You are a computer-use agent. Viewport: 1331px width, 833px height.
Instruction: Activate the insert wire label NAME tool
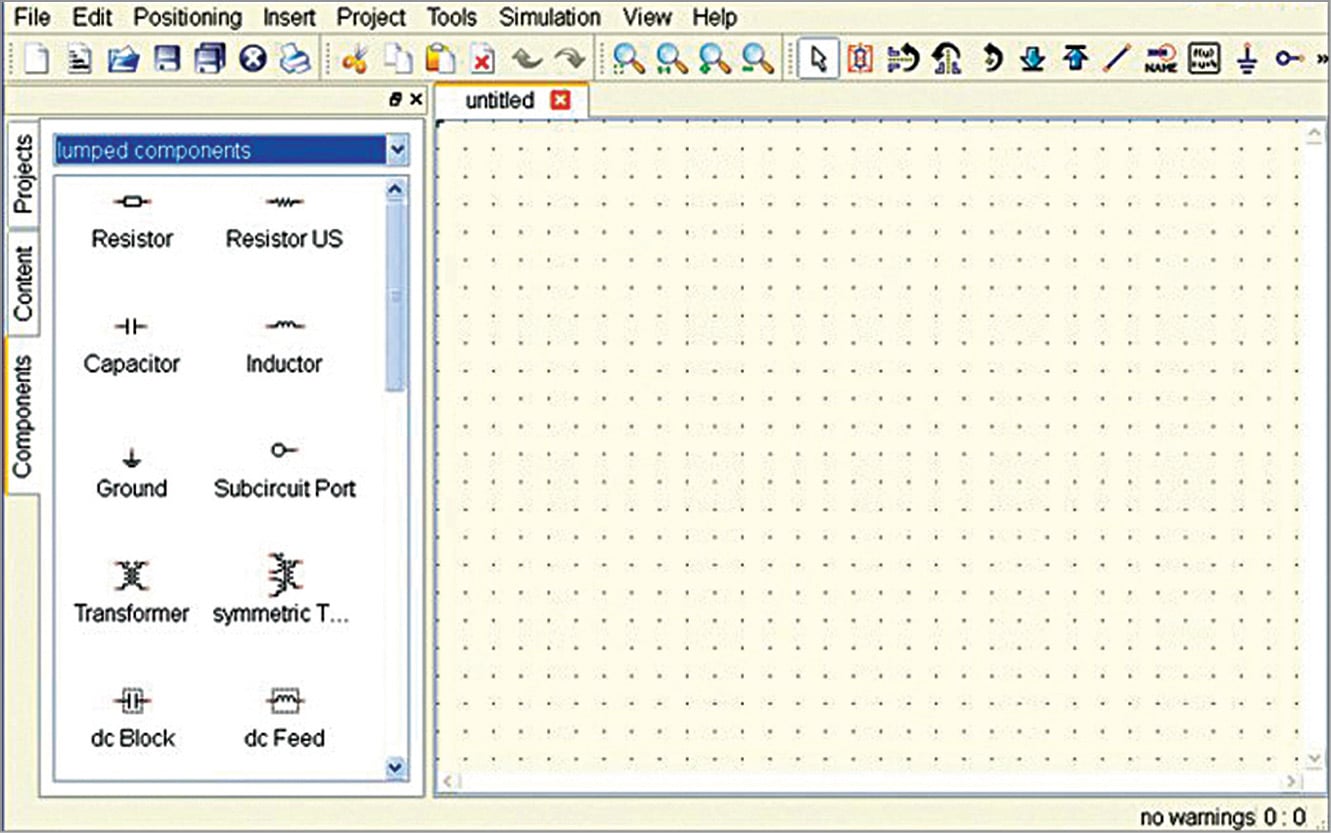tap(1163, 58)
